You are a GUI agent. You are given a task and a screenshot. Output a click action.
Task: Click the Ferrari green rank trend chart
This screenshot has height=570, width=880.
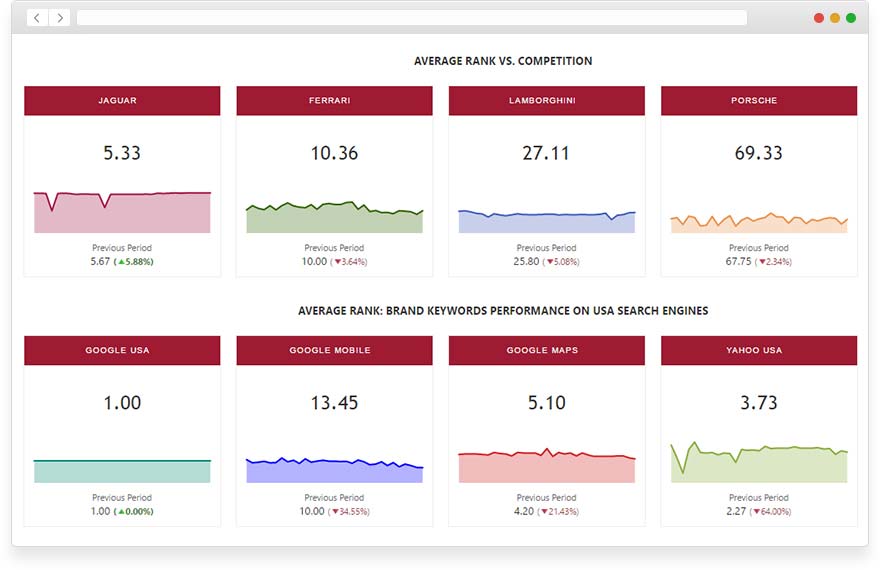coord(334,219)
